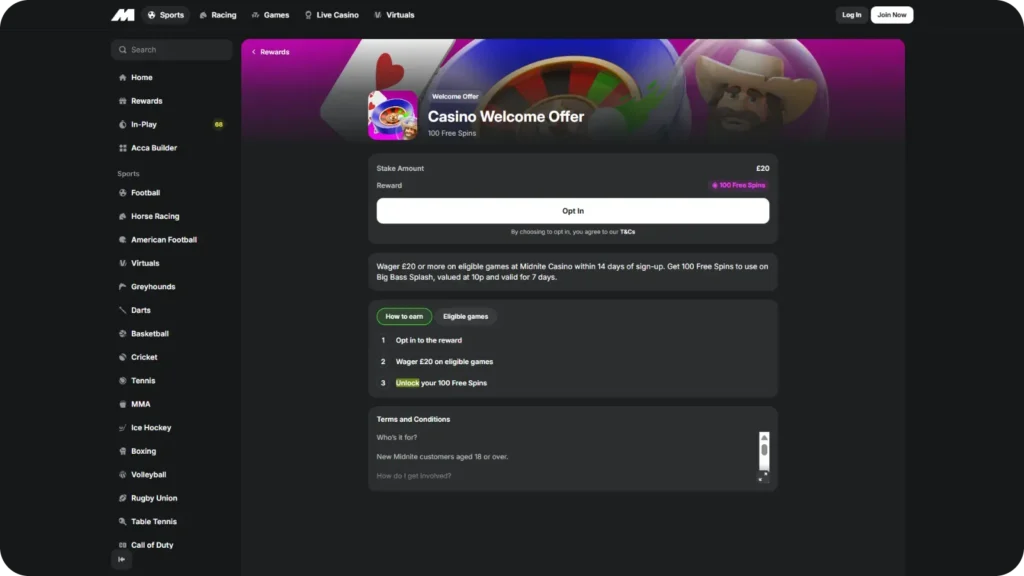Click the Opt In button
Screen dimensions: 1024x576
pyautogui.click(x=573, y=211)
